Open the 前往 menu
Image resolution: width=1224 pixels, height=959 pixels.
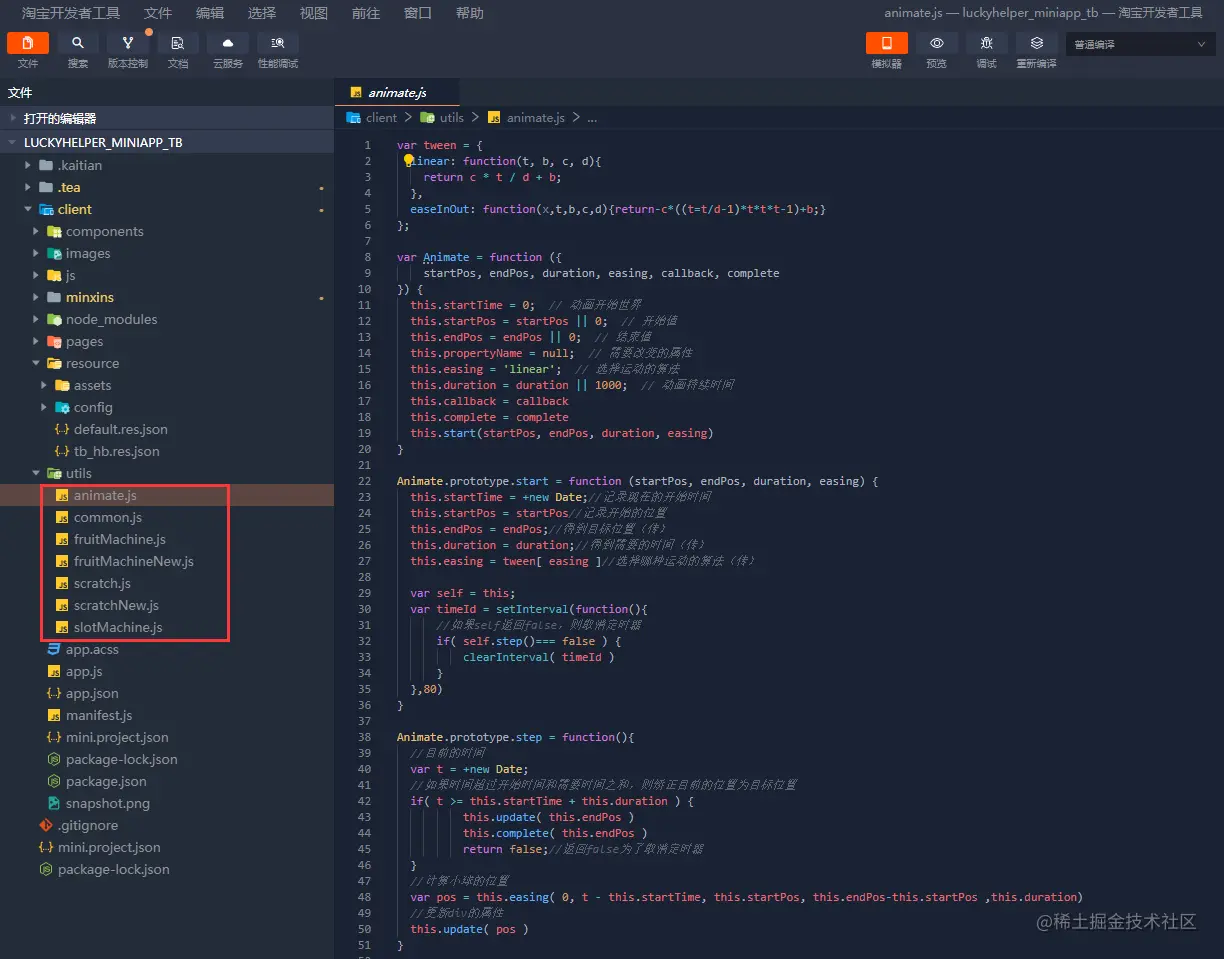366,13
